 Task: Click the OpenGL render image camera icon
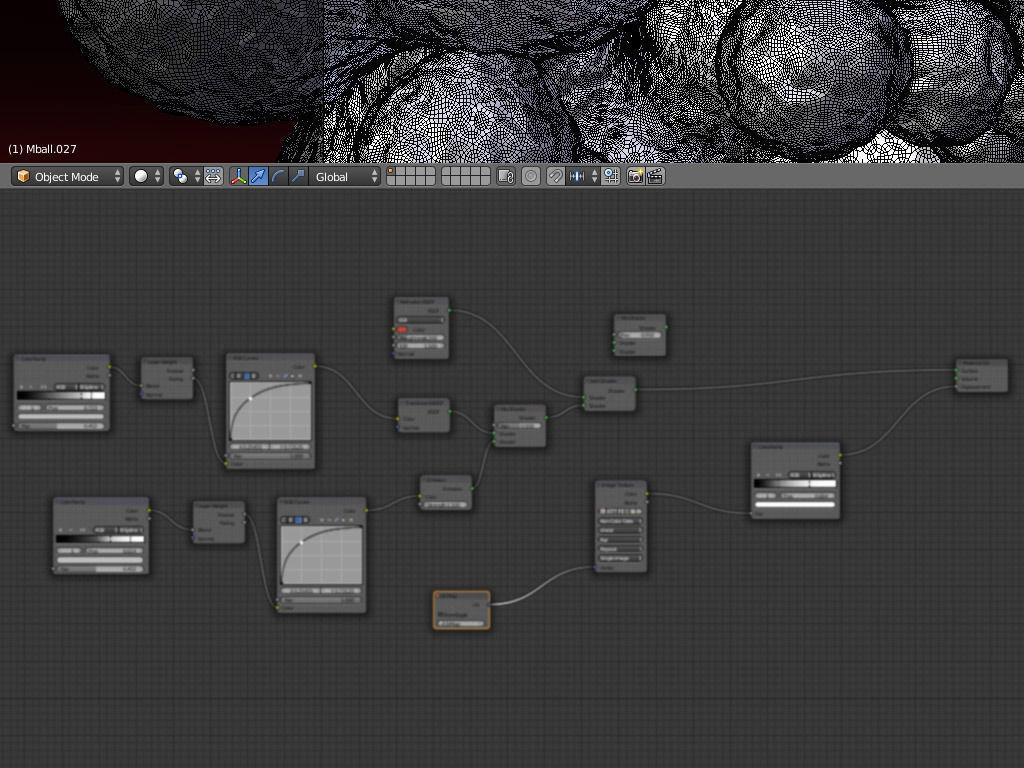click(x=635, y=176)
